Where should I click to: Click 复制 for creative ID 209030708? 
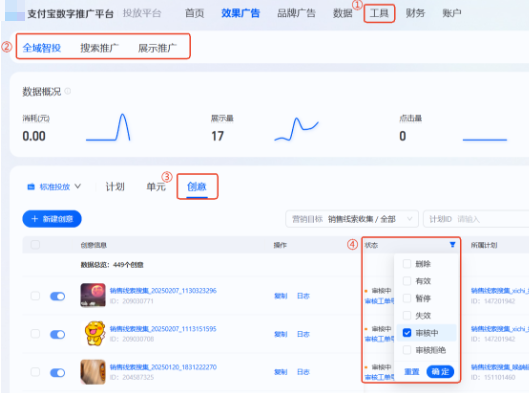(x=280, y=334)
